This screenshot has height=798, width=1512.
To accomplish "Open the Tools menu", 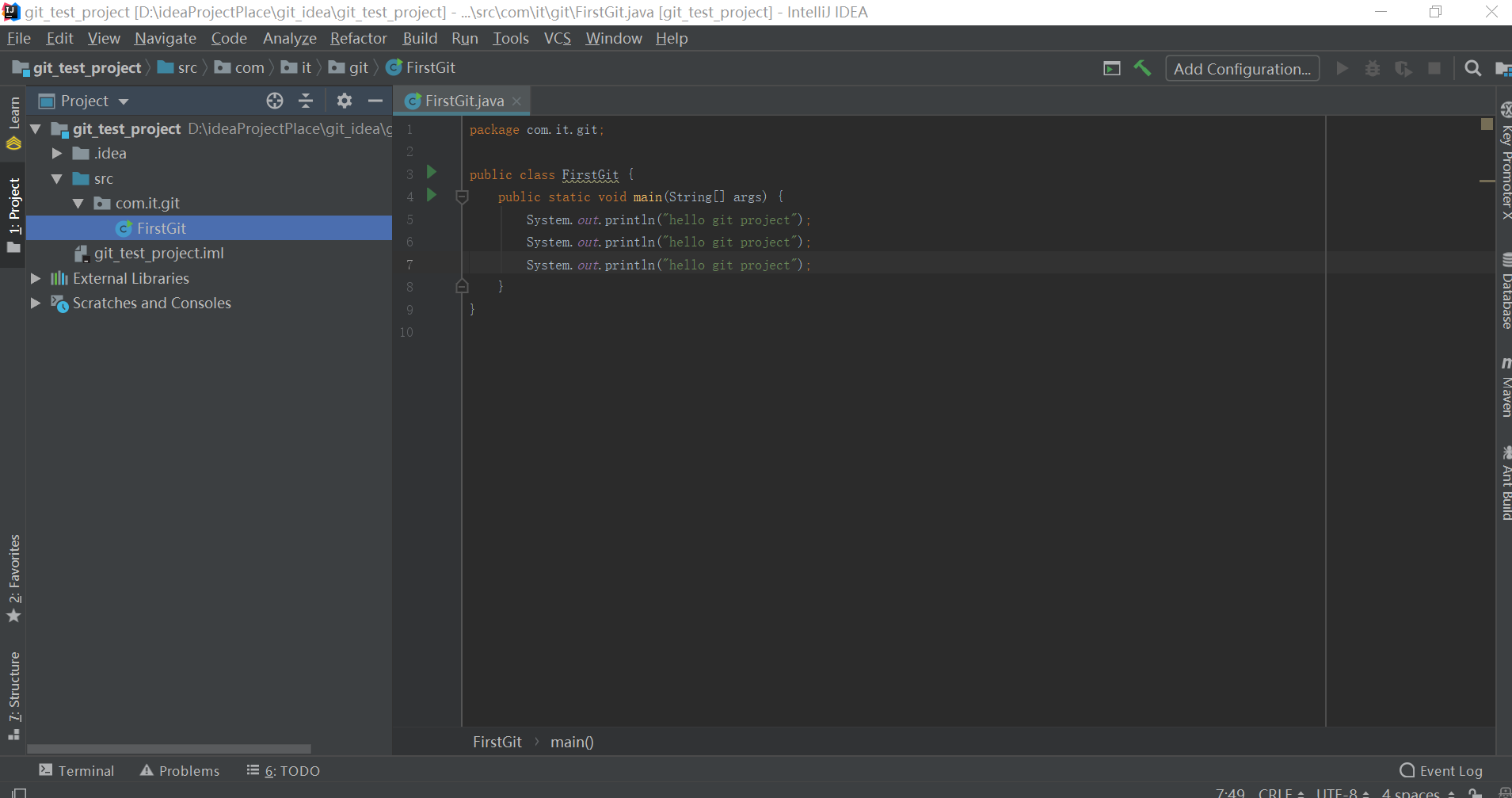I will [x=511, y=38].
